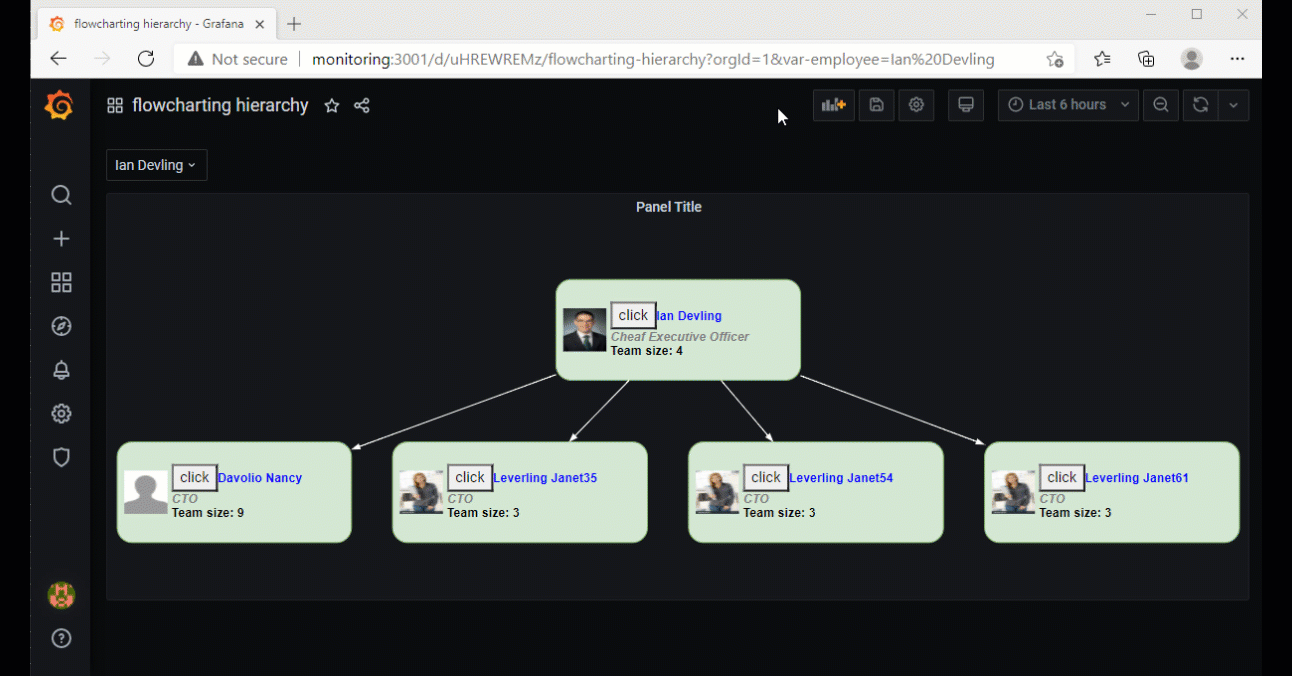
Task: Open the Grafana search with the magnifier icon
Action: point(61,195)
